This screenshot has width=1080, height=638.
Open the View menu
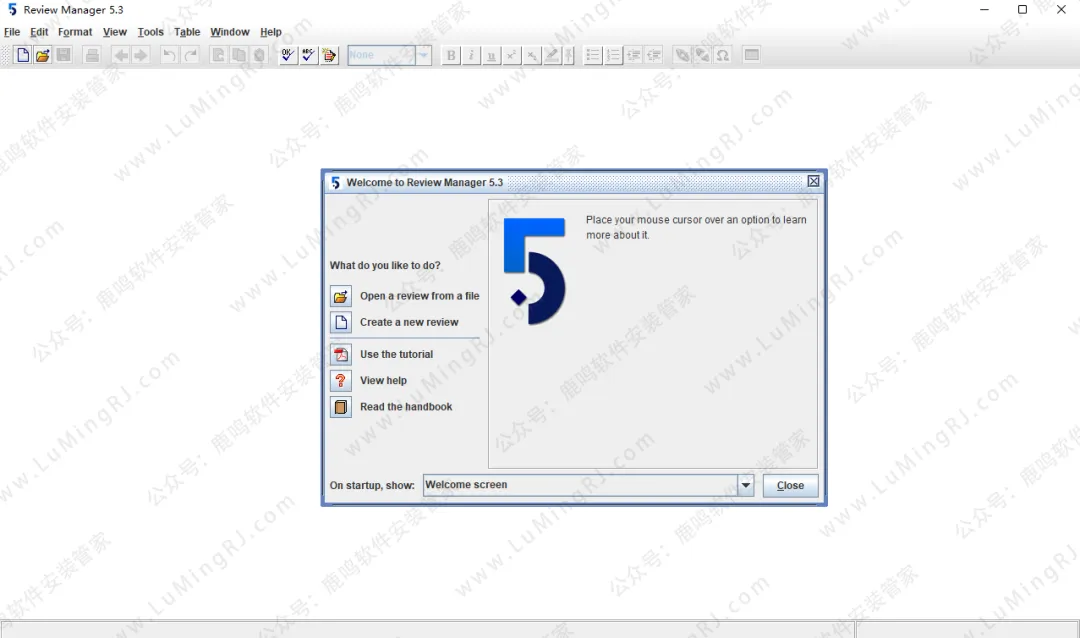[x=115, y=32]
